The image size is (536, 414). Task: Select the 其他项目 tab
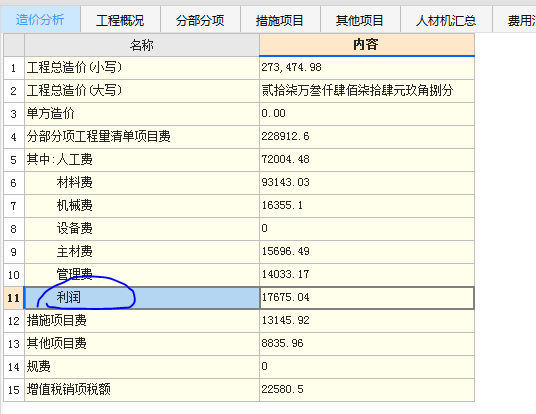coord(360,20)
